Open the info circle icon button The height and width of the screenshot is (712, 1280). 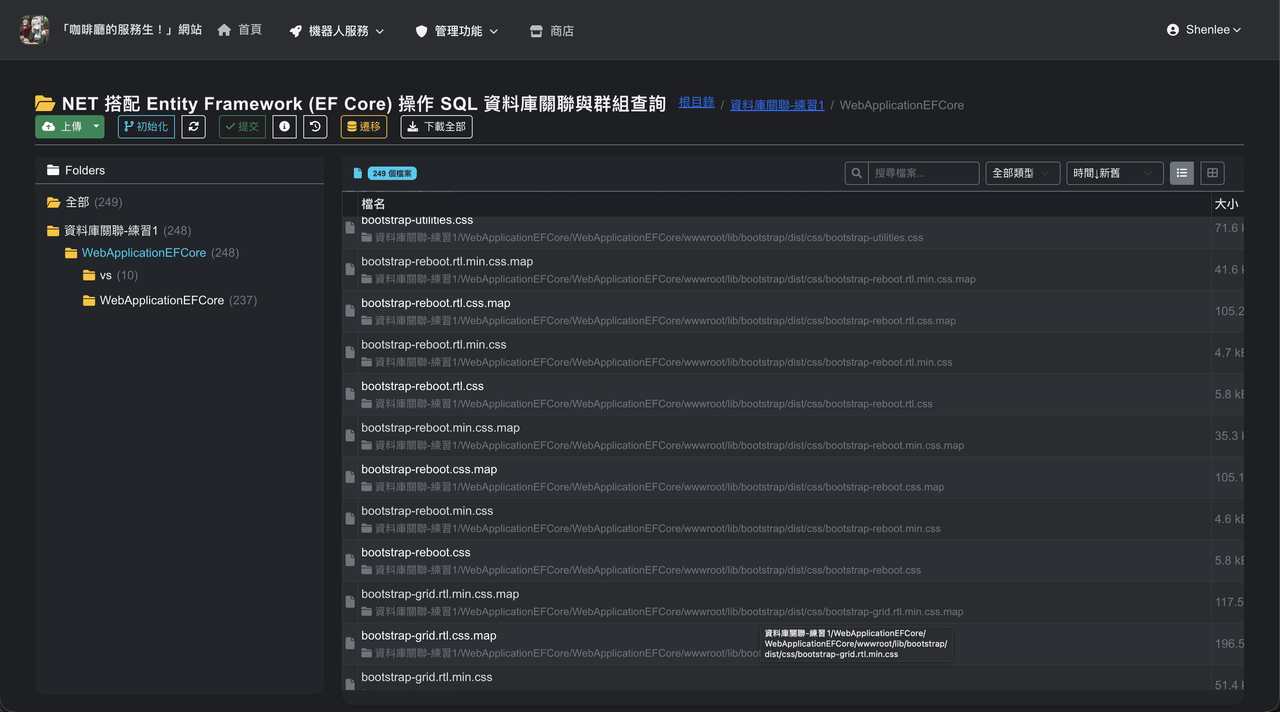click(x=284, y=127)
